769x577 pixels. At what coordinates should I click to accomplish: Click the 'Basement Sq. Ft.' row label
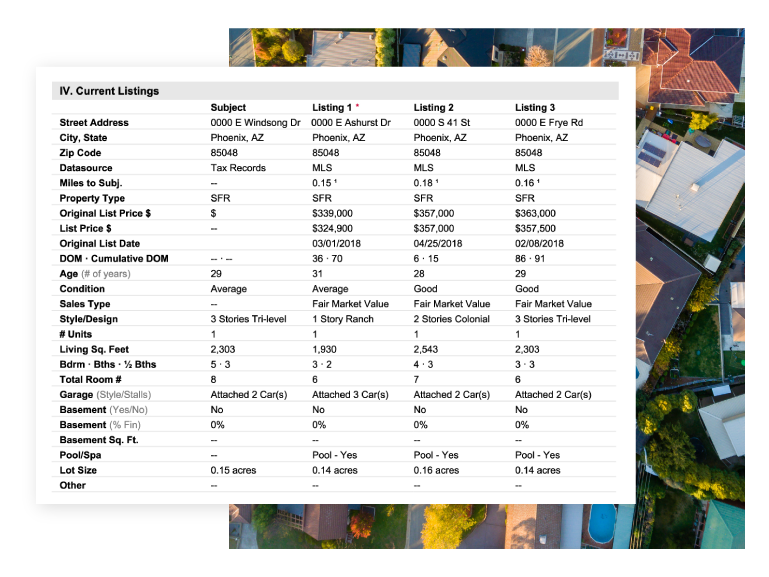(x=99, y=440)
